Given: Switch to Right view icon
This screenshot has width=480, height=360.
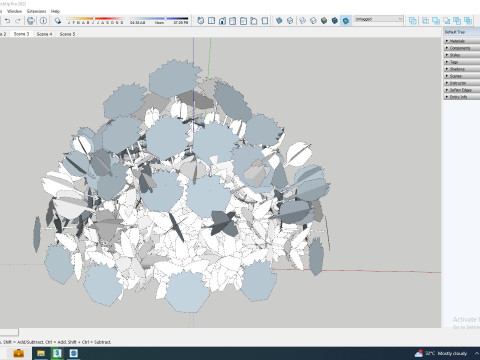Looking at the screenshot, I should (x=233, y=21).
